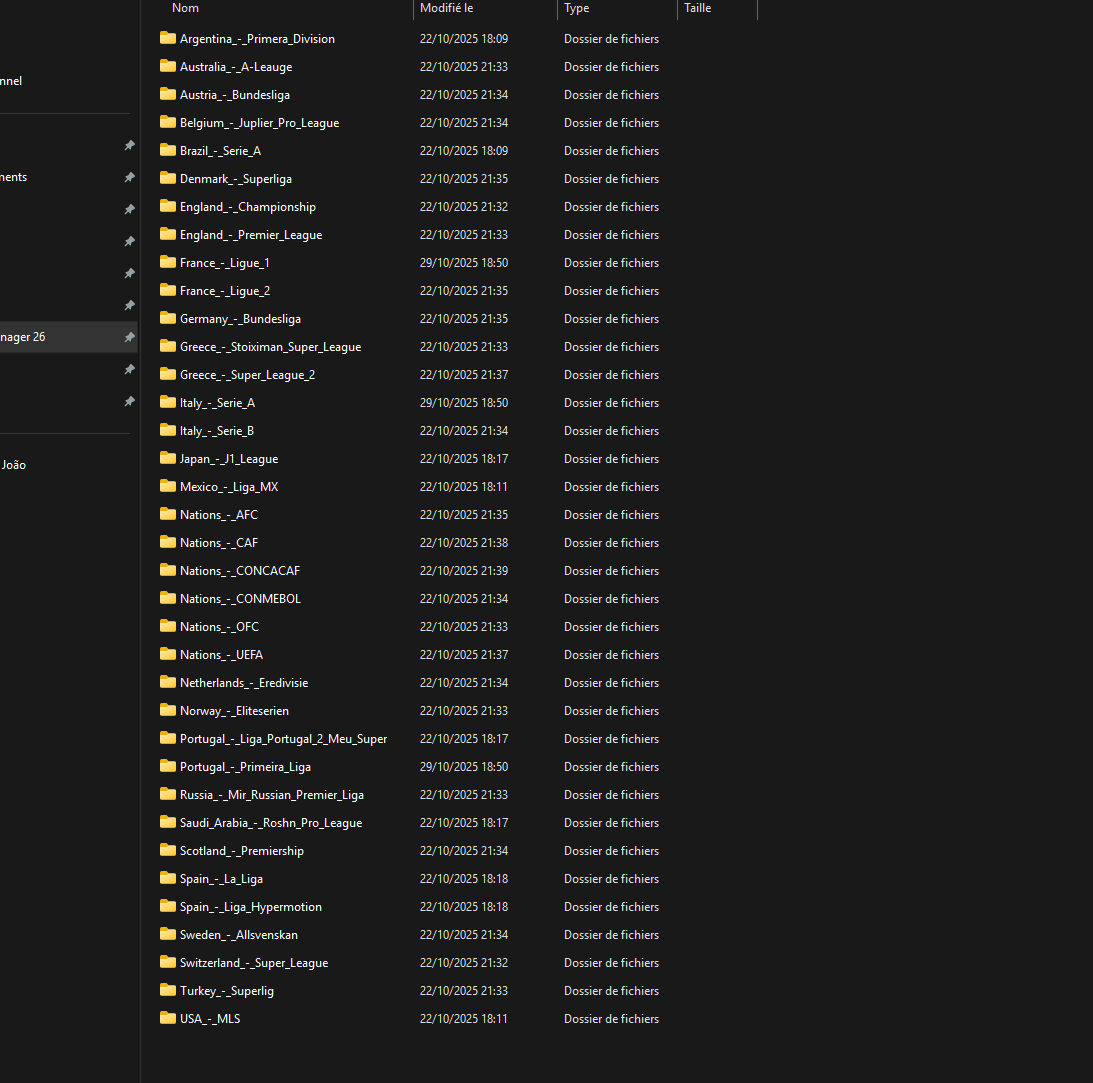Sort by the 'Modifié le' column header
Viewport: 1093px width, 1083px height.
pos(446,8)
